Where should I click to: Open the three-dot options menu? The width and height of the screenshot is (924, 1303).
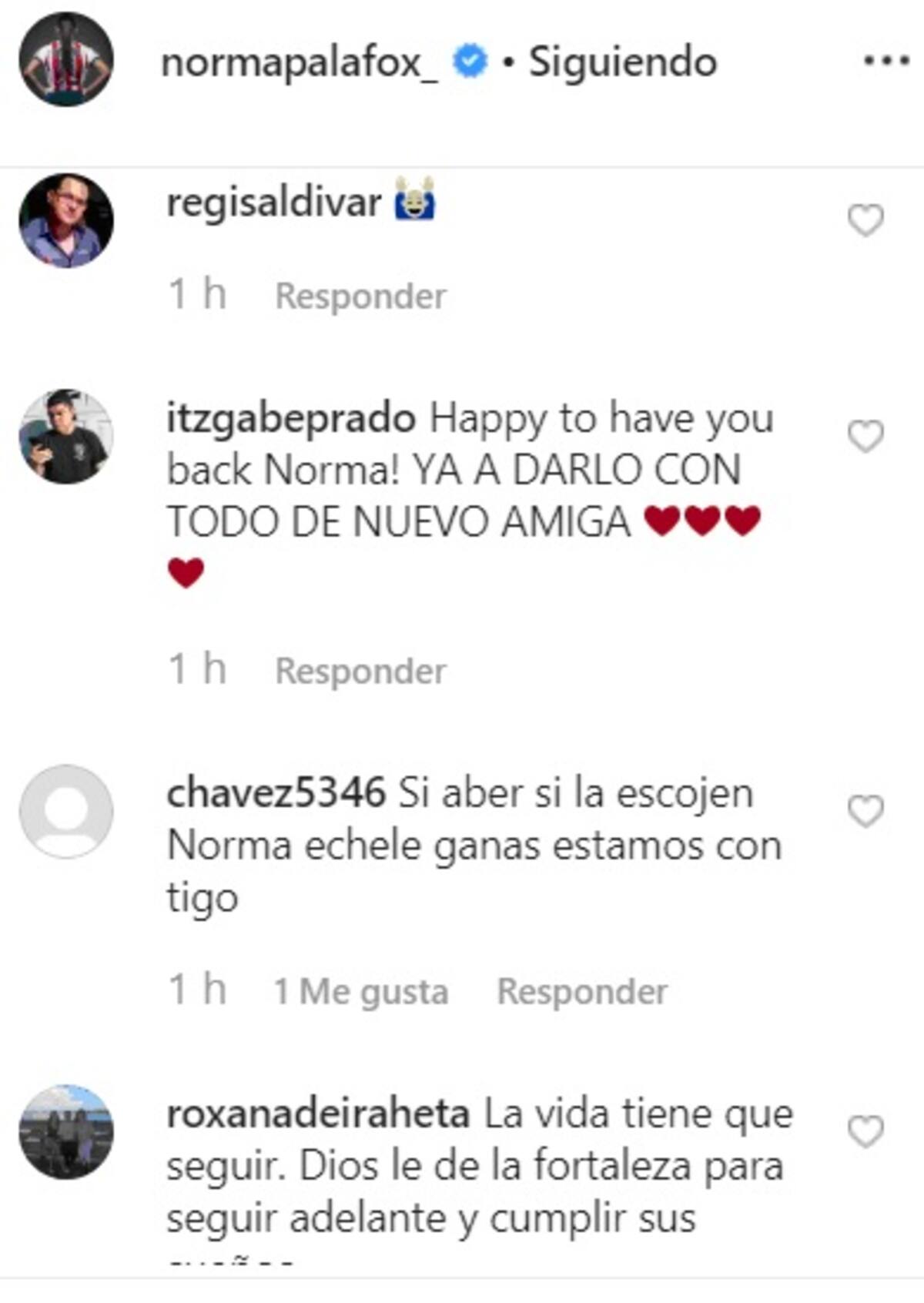(886, 61)
